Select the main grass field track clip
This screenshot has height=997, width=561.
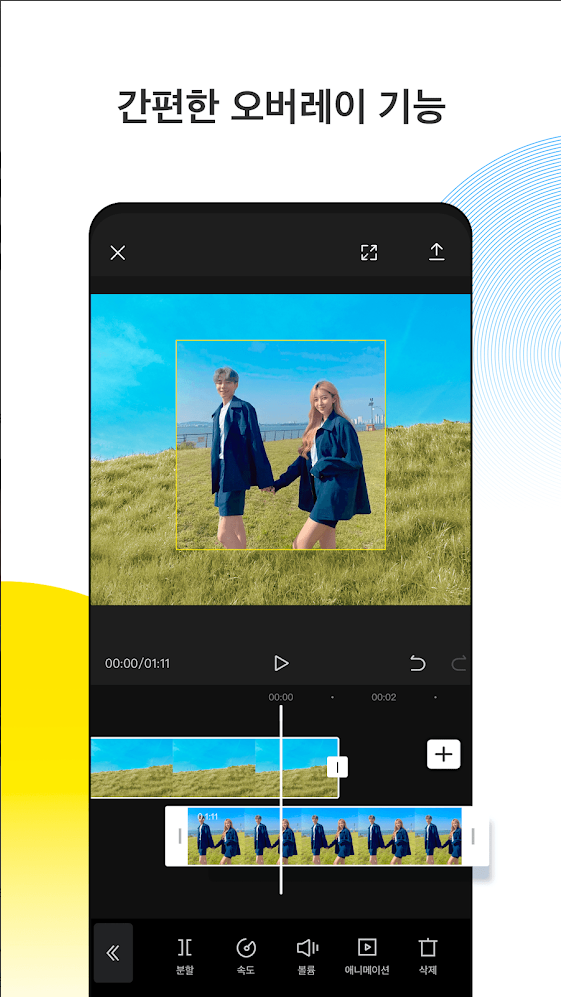pos(214,767)
